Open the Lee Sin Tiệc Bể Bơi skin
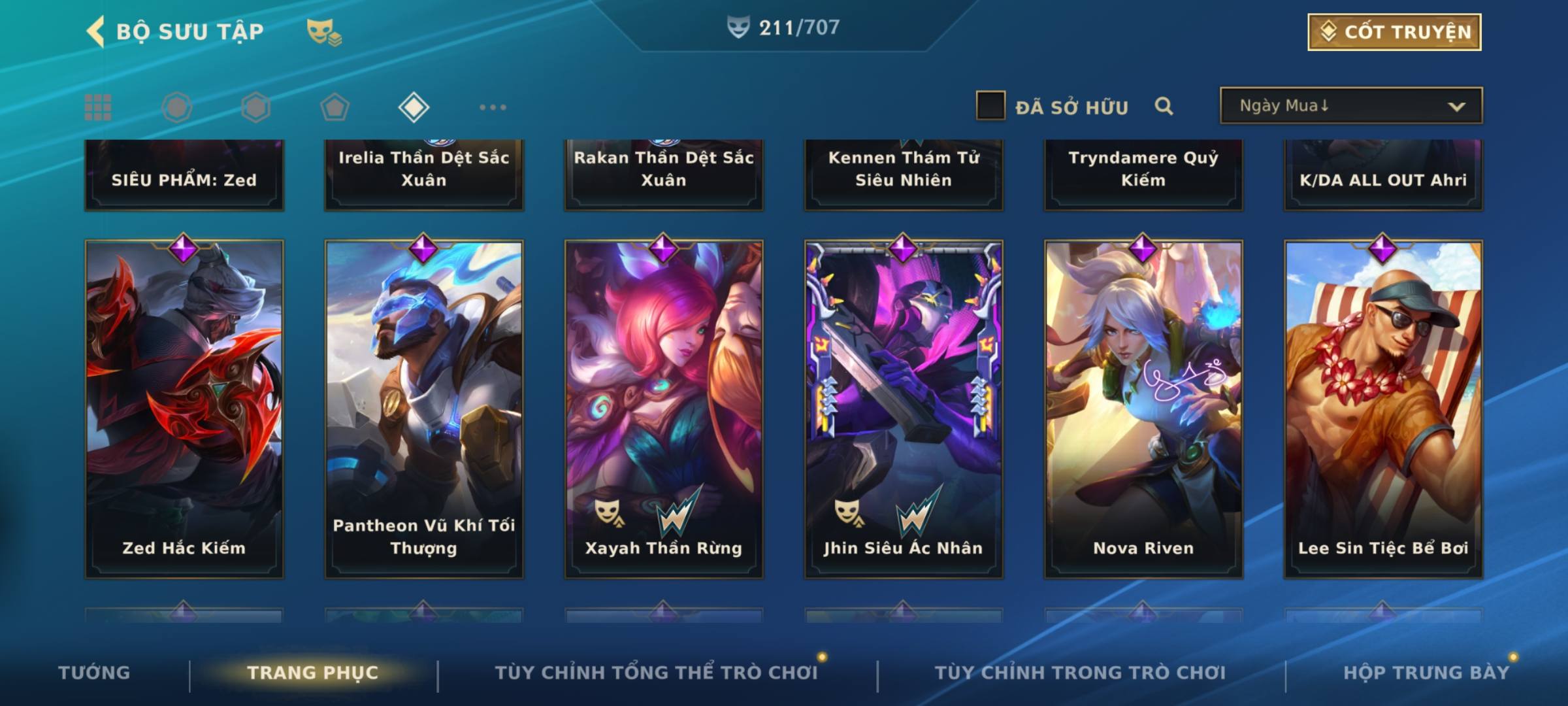 (x=1383, y=409)
